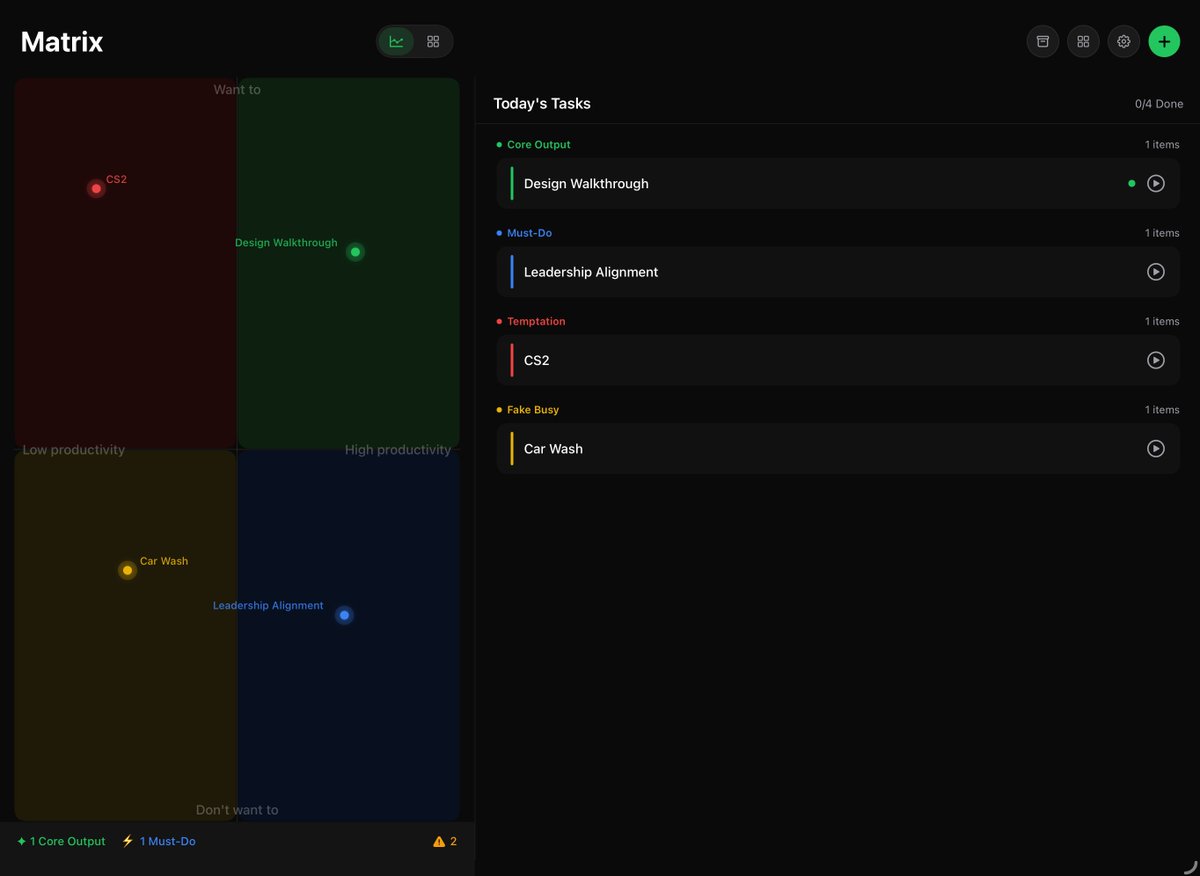Click the 'Car Wash' label in the matrix
The width and height of the screenshot is (1200, 876).
(x=164, y=561)
